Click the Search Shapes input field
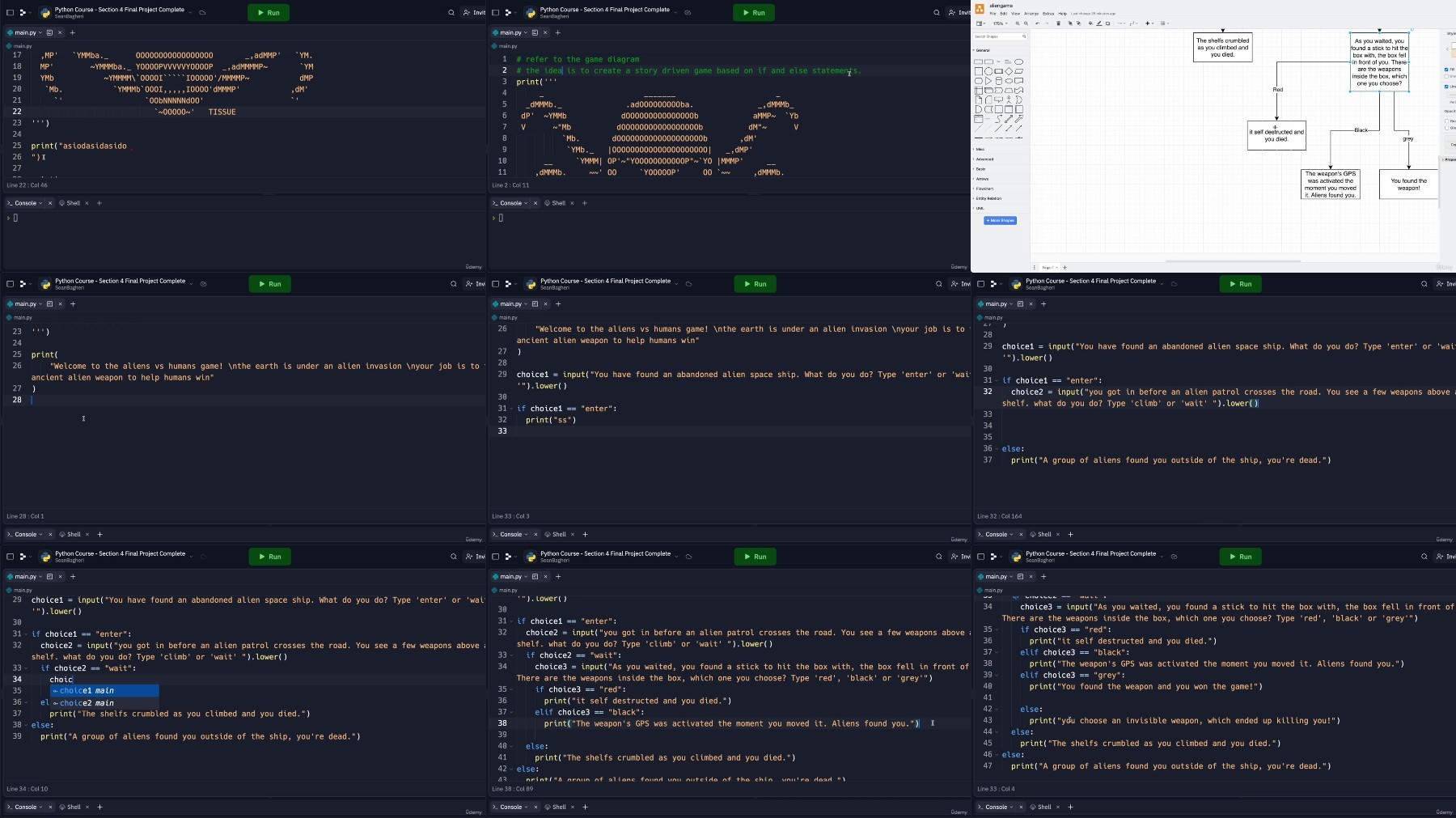The height and width of the screenshot is (818, 1456). click(999, 36)
